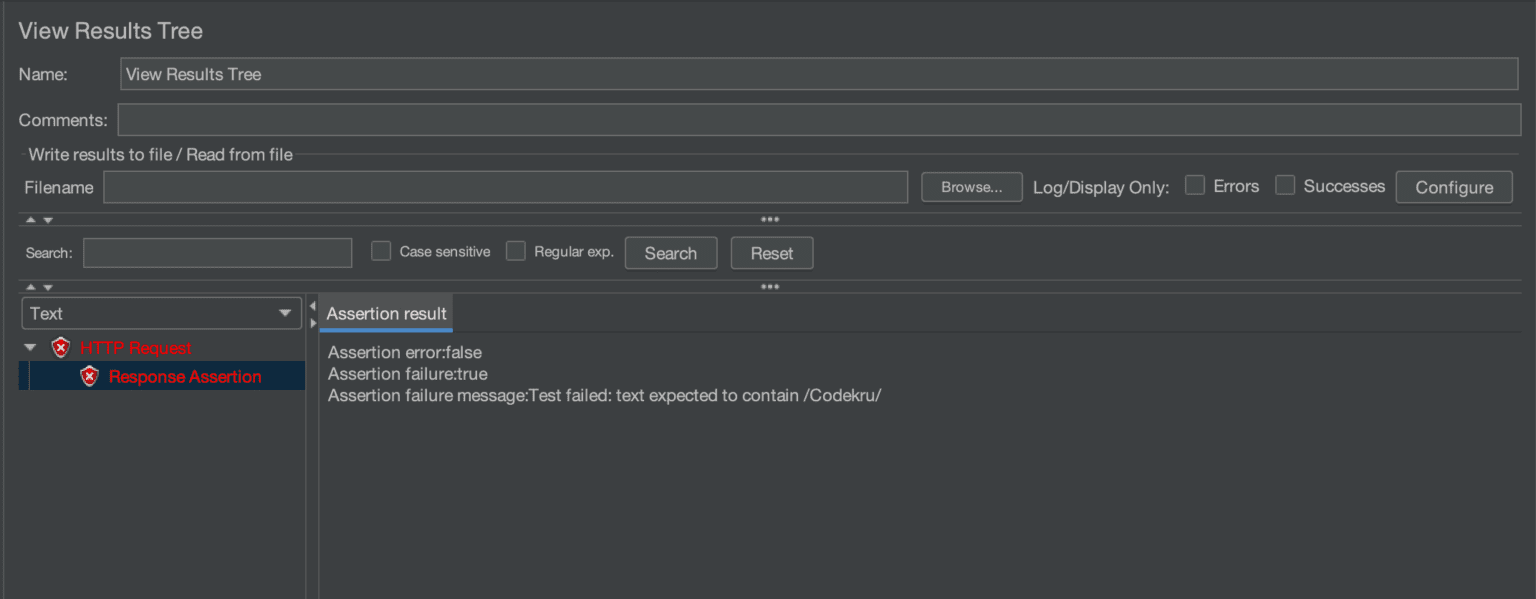Click the 'Assertion error:false' line

click(x=405, y=353)
